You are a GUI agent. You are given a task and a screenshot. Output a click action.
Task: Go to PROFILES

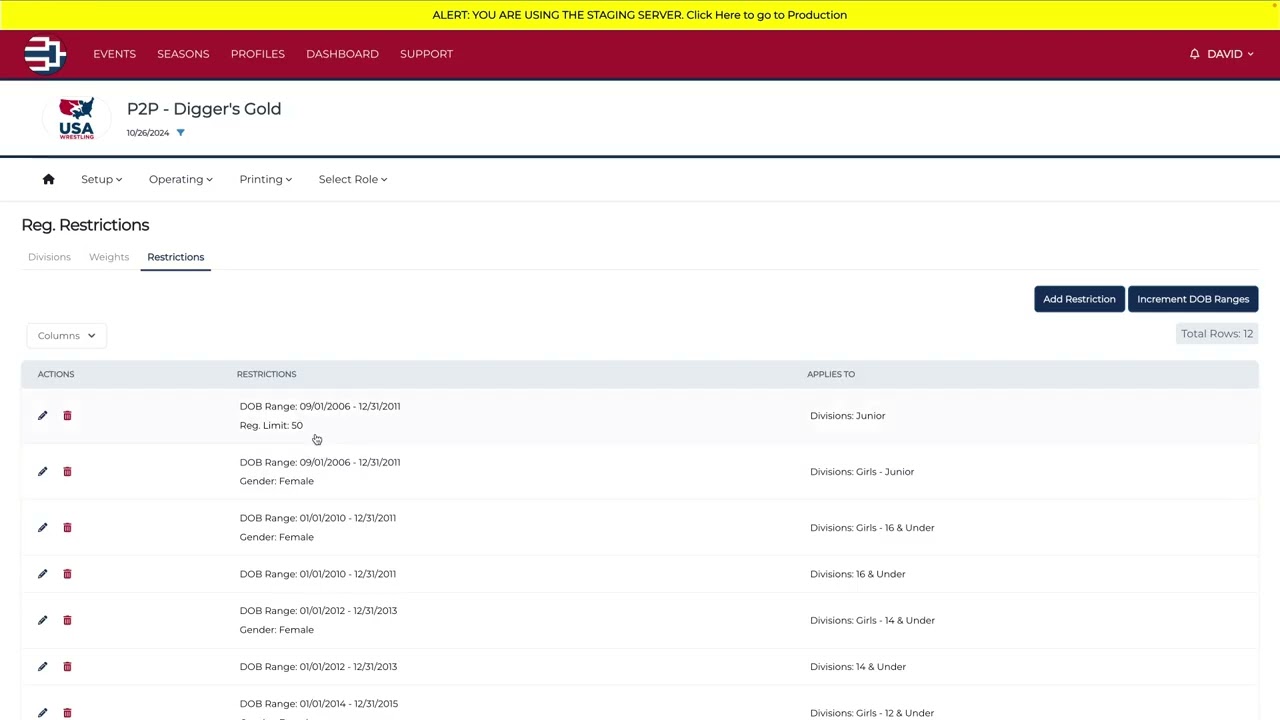click(x=257, y=54)
